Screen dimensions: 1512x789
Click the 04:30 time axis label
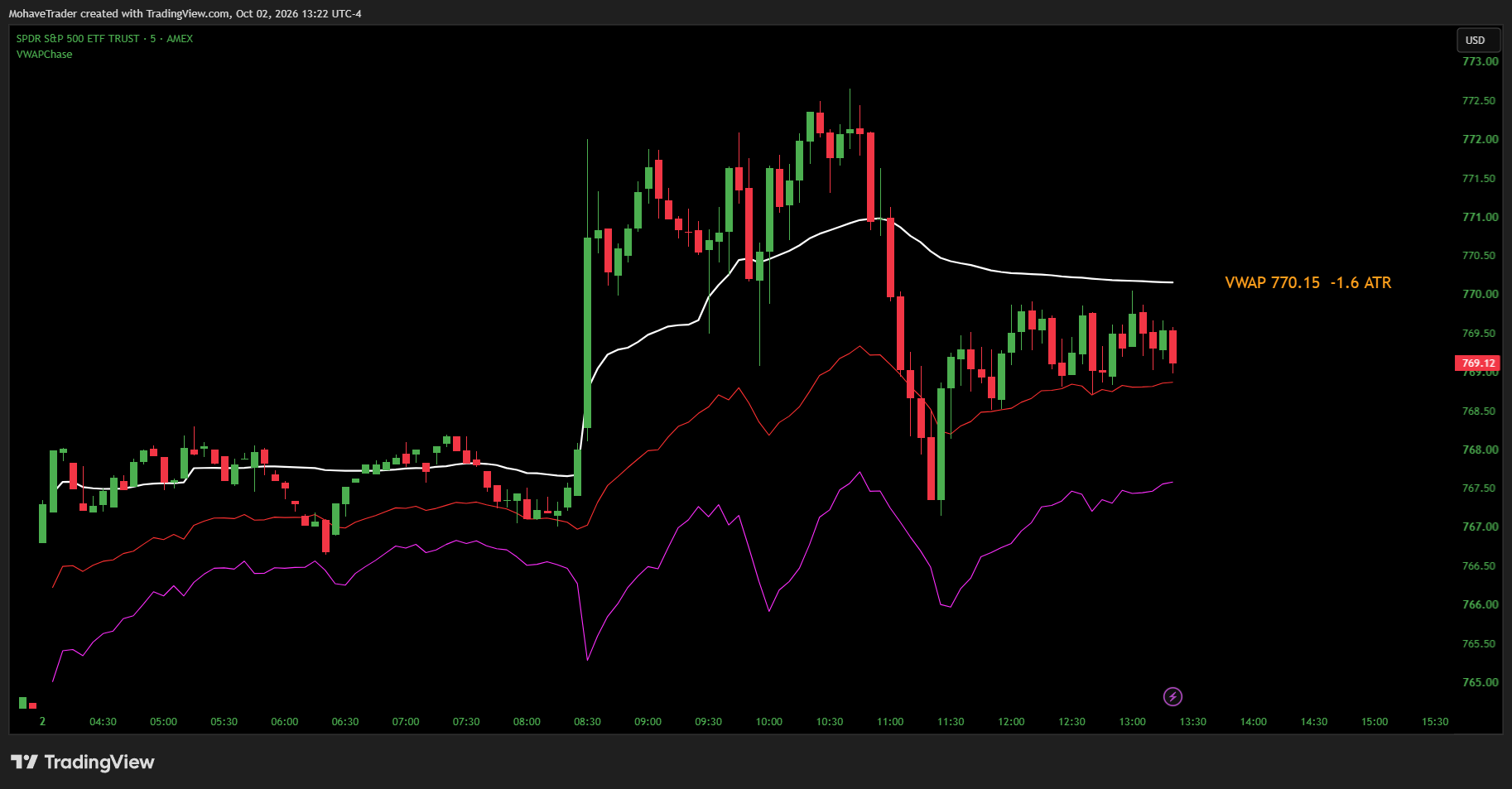103,722
